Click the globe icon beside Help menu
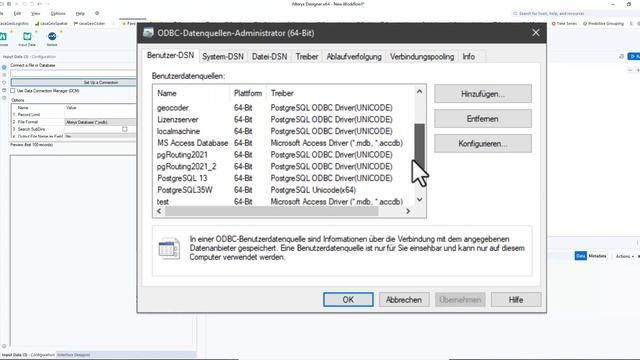The image size is (640, 360). pyautogui.click(x=97, y=13)
